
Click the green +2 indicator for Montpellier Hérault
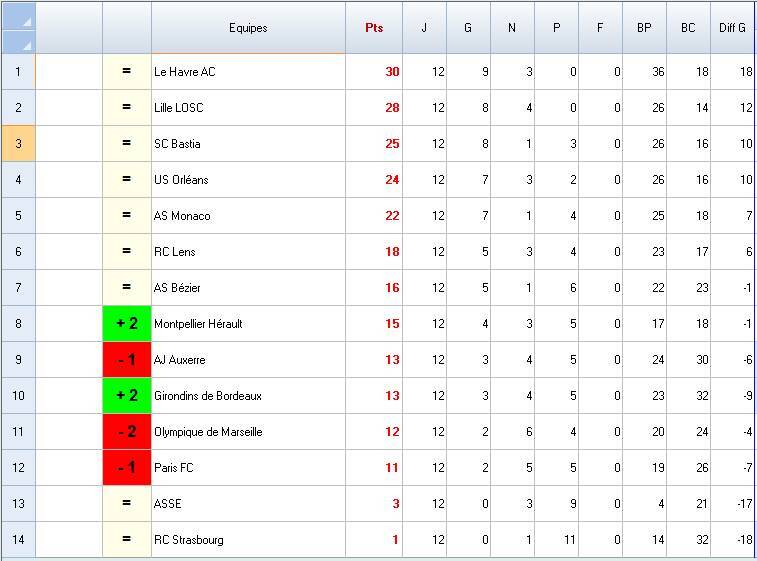[x=127, y=324]
